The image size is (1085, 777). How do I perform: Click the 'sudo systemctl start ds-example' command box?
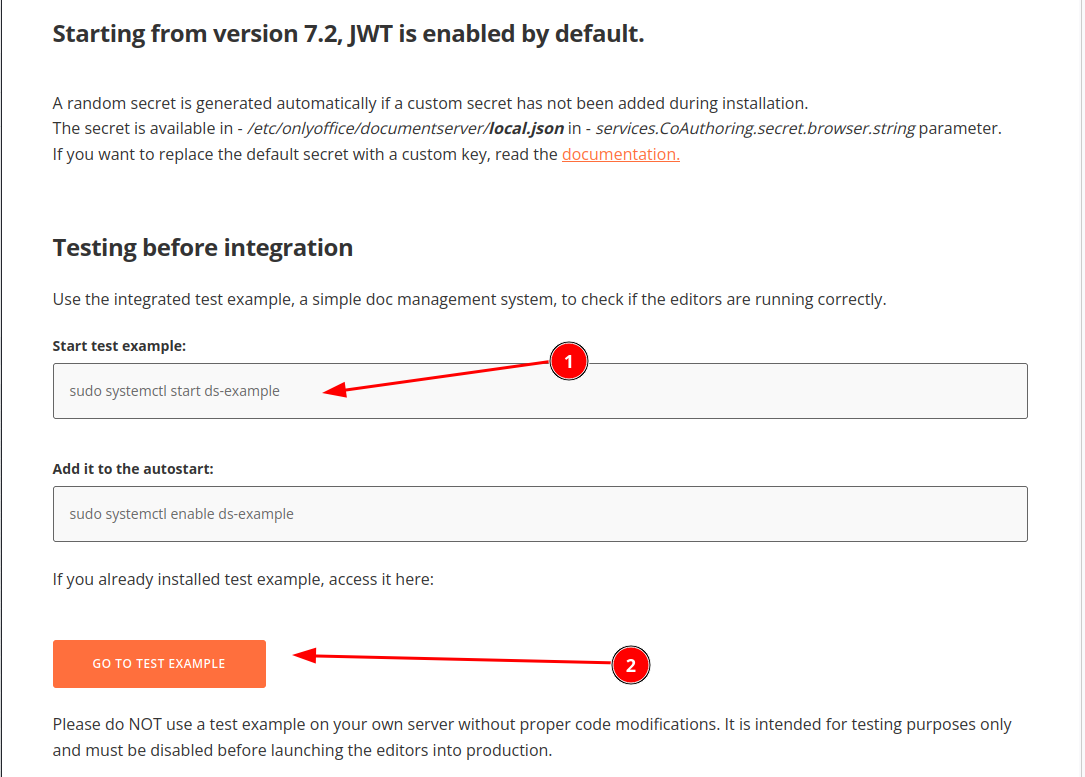tap(540, 391)
